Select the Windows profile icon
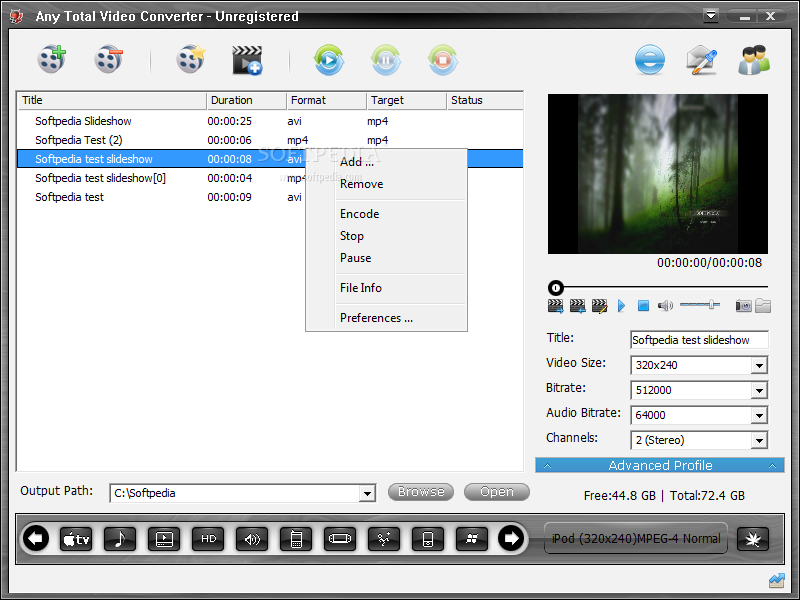The width and height of the screenshot is (800, 600). 472,539
